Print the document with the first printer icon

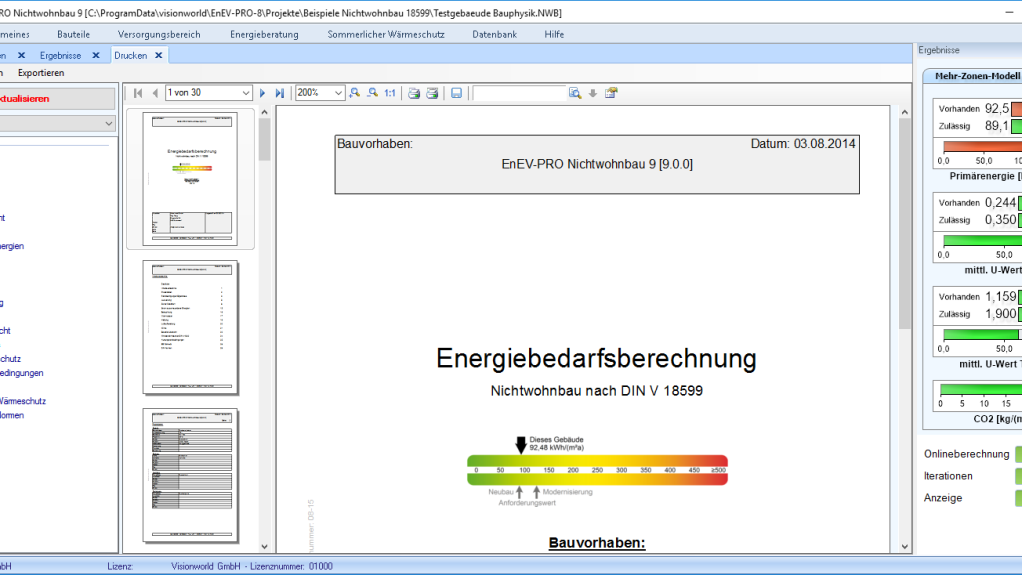click(x=414, y=93)
